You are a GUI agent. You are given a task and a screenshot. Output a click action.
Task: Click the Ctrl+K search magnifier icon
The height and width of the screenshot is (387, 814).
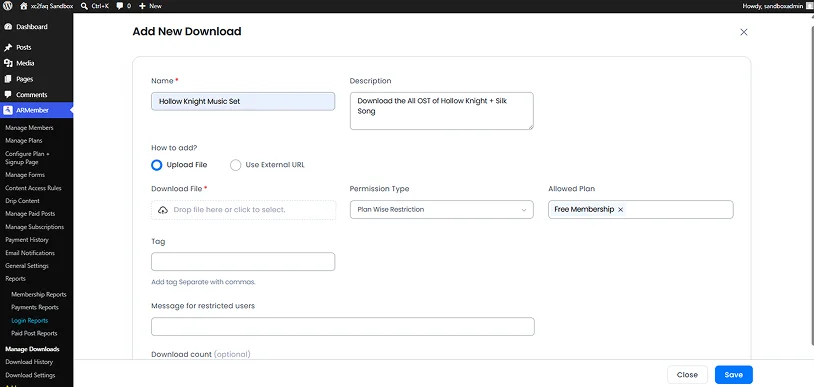click(84, 6)
